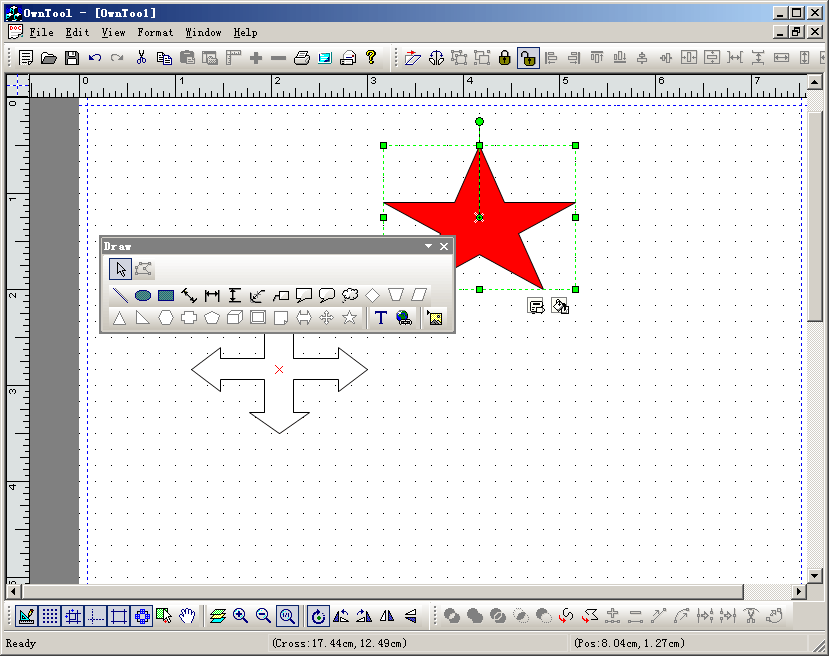
Task: Click the zoom in magnifier
Action: click(241, 616)
